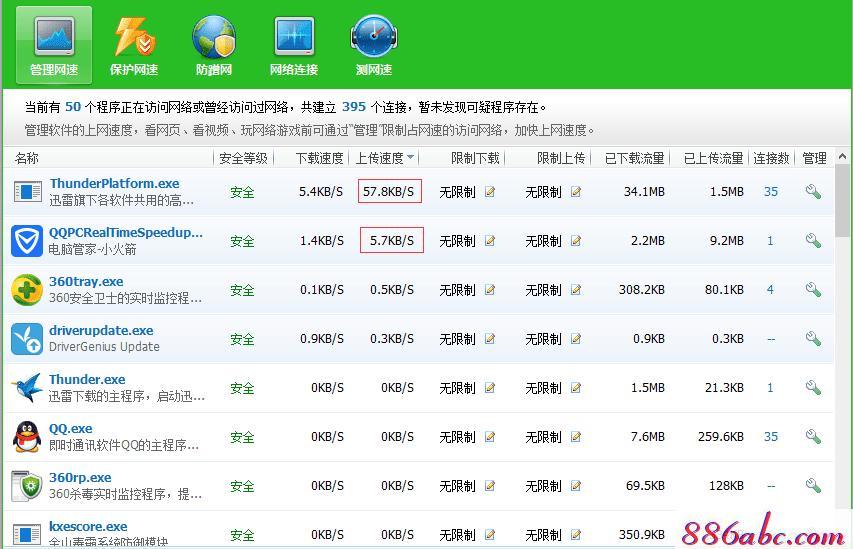Edit download limit for QQ.exe
Viewport: 853px width, 549px height.
[490, 436]
